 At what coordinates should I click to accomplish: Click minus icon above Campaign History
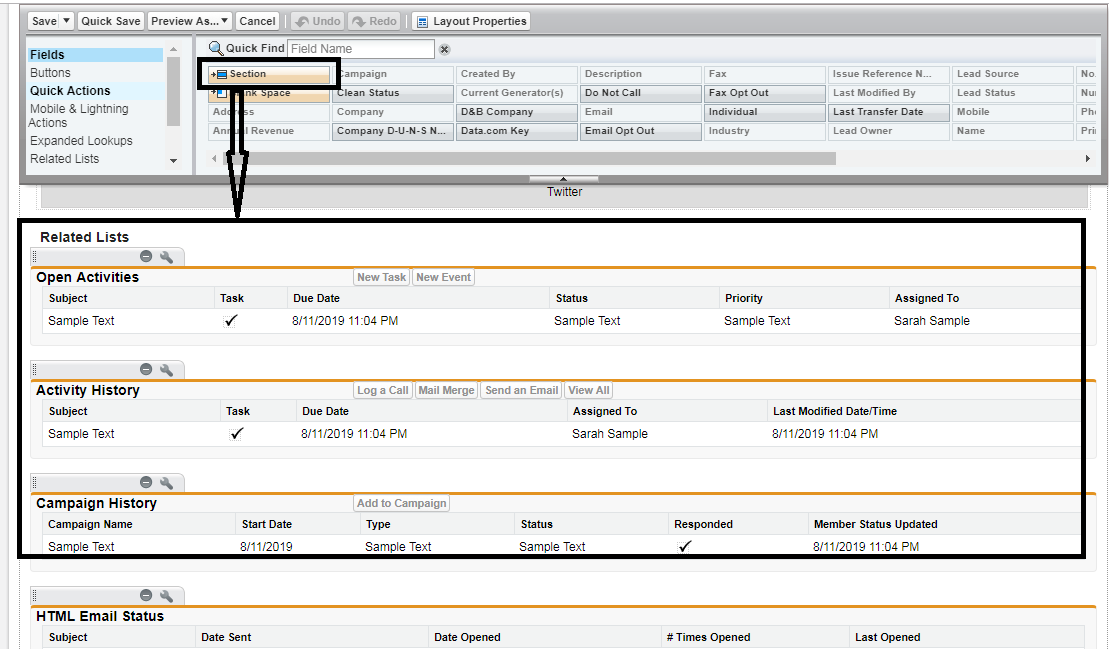(x=146, y=483)
